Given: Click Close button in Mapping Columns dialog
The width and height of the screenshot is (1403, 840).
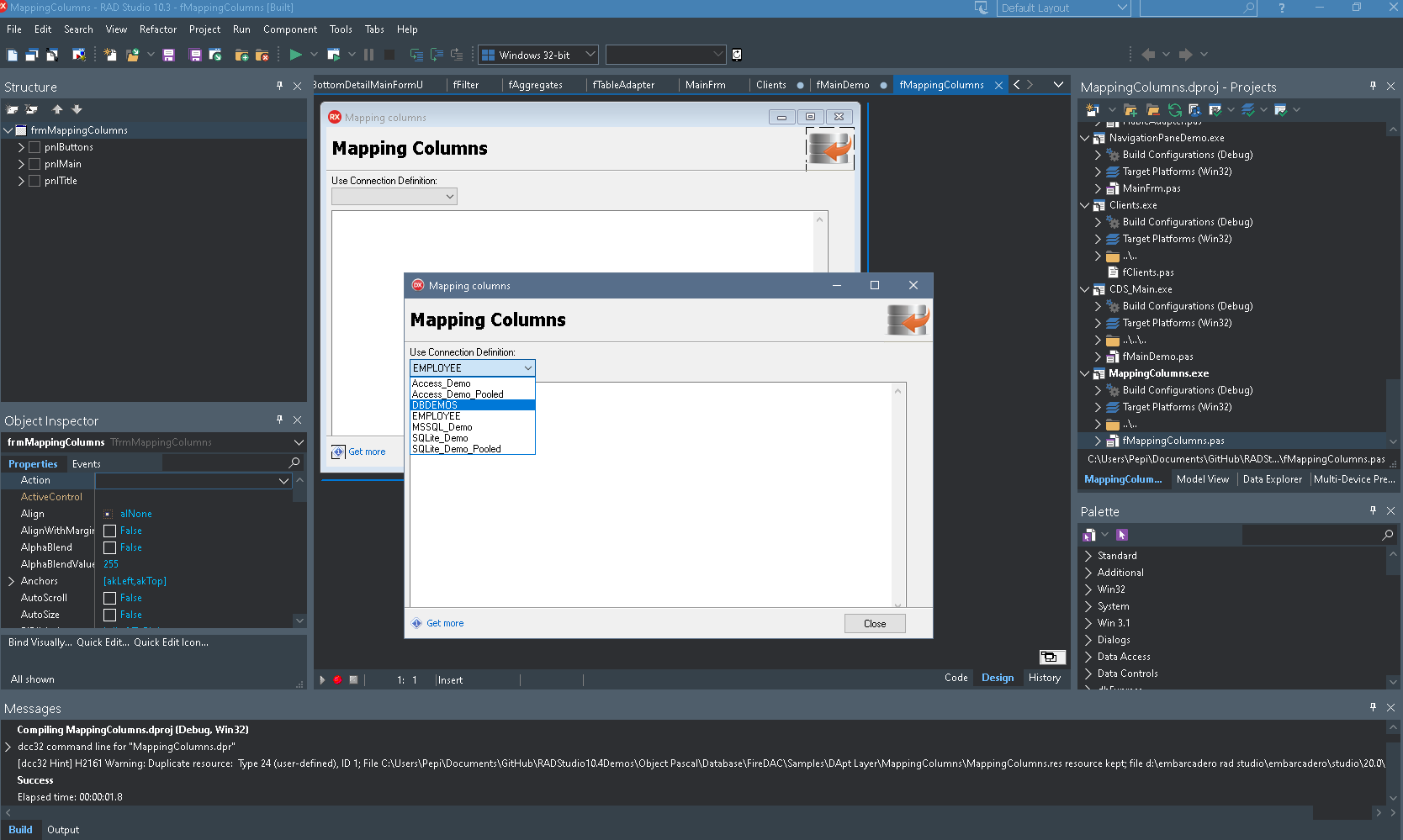Looking at the screenshot, I should pyautogui.click(x=875, y=624).
